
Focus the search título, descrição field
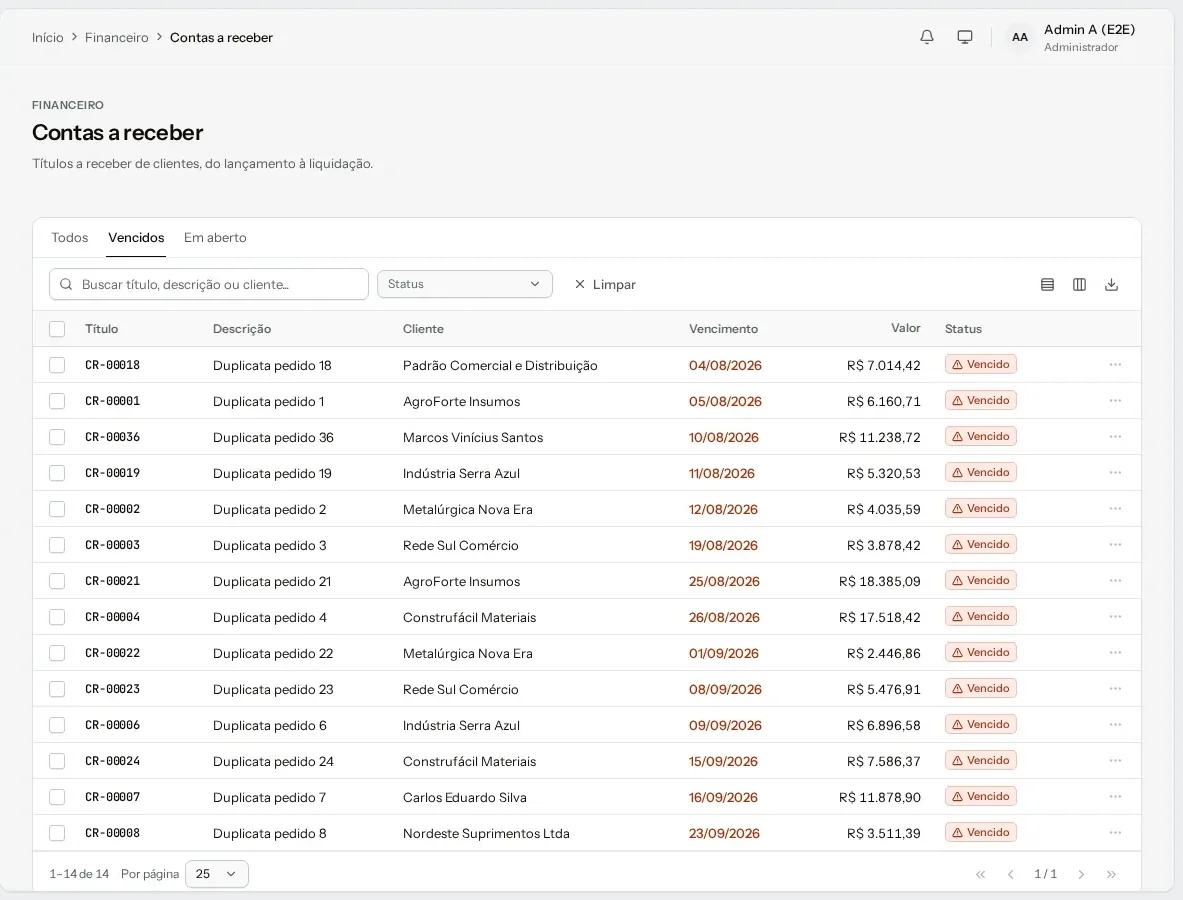pyautogui.click(x=209, y=284)
